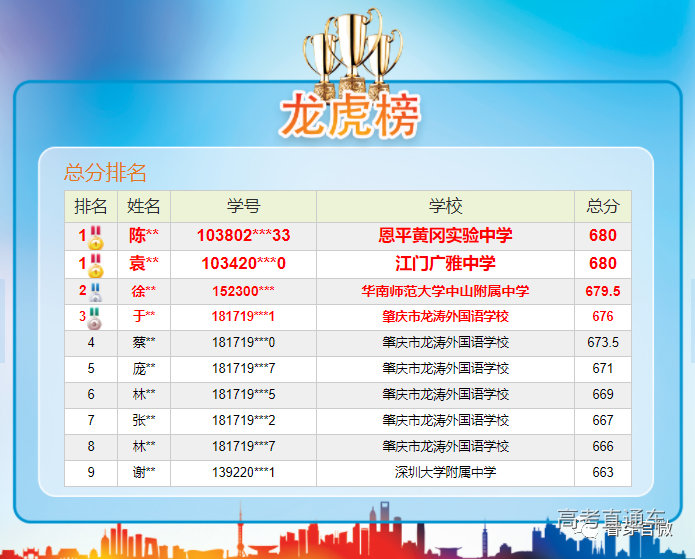695x559 pixels.
Task: Select the name 蔡** in rank 4 row
Action: (x=144, y=342)
